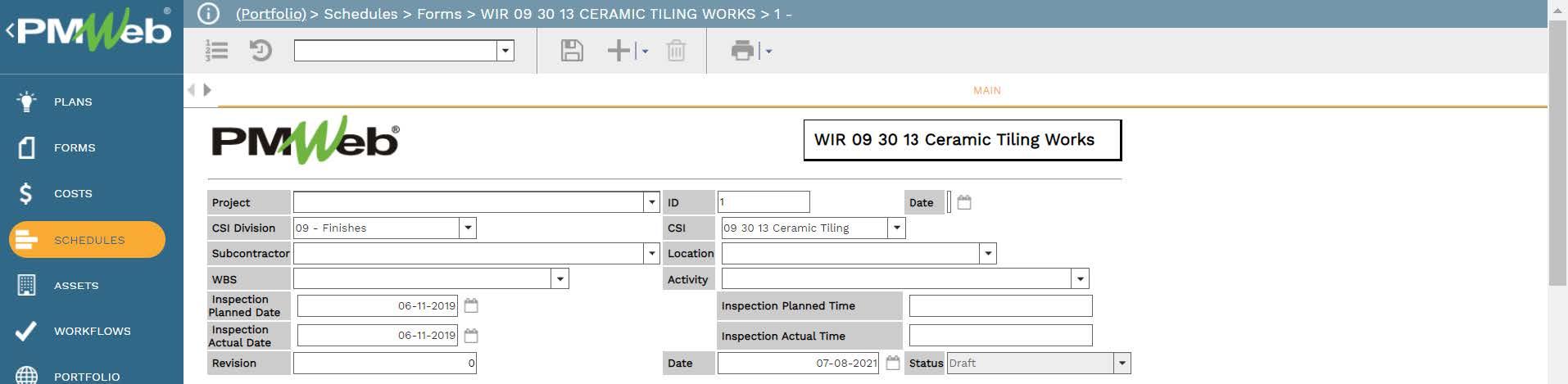
Task: Add a new record with plus icon
Action: pos(619,51)
